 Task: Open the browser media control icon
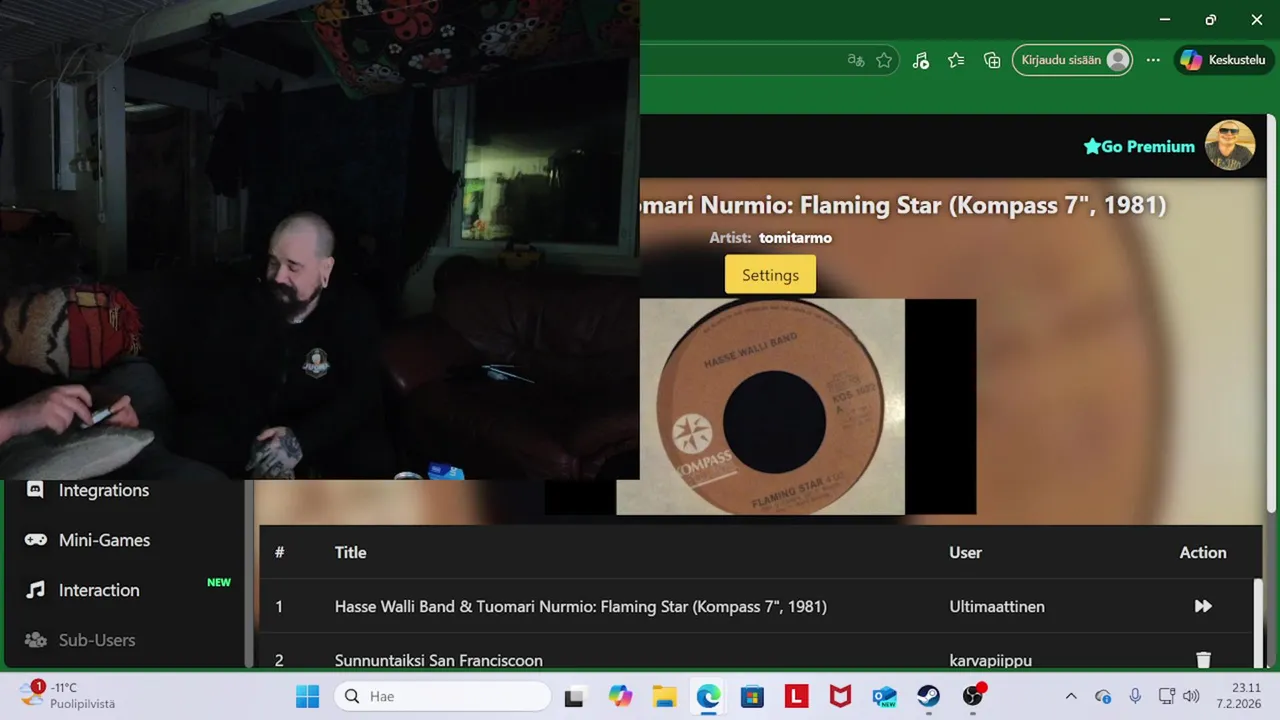click(921, 60)
